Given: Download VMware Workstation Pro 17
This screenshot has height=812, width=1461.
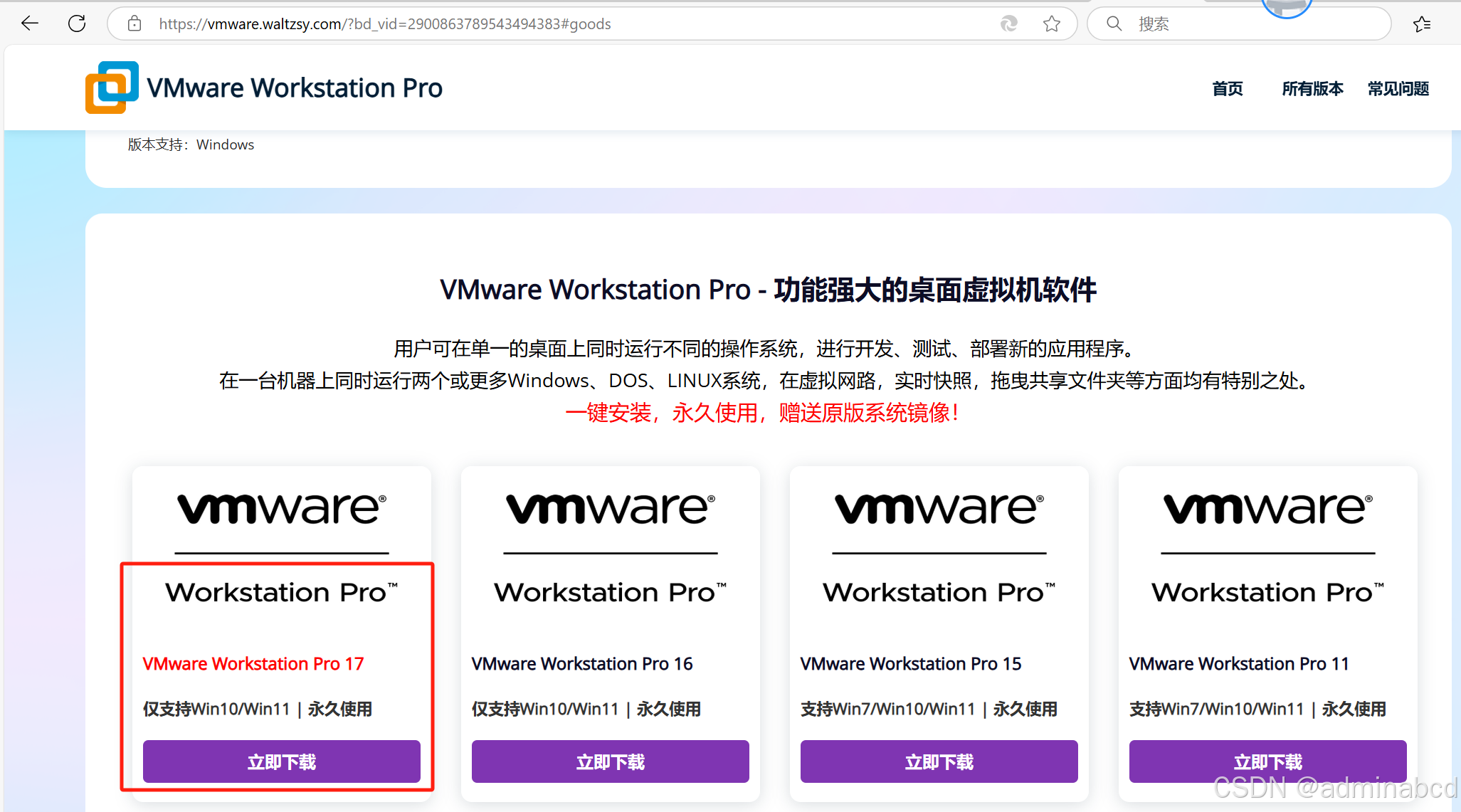Looking at the screenshot, I should [281, 761].
